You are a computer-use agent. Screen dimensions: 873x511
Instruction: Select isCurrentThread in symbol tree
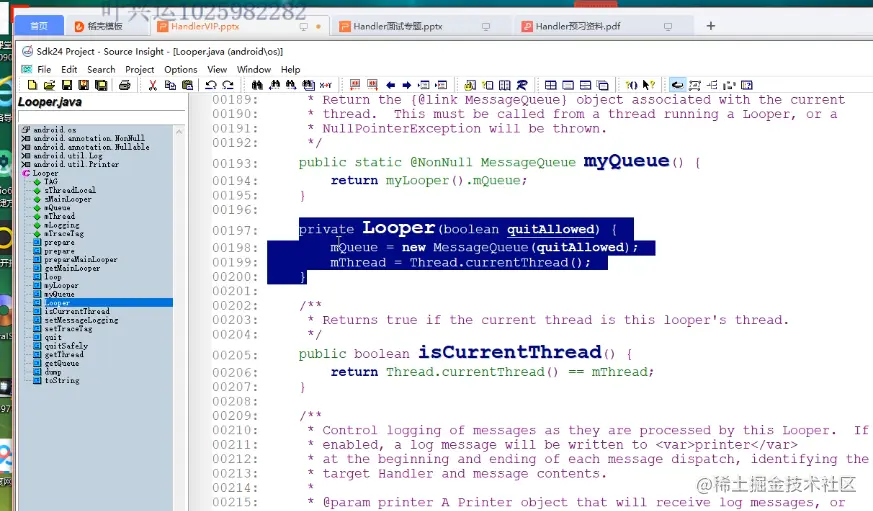pyautogui.click(x=77, y=311)
